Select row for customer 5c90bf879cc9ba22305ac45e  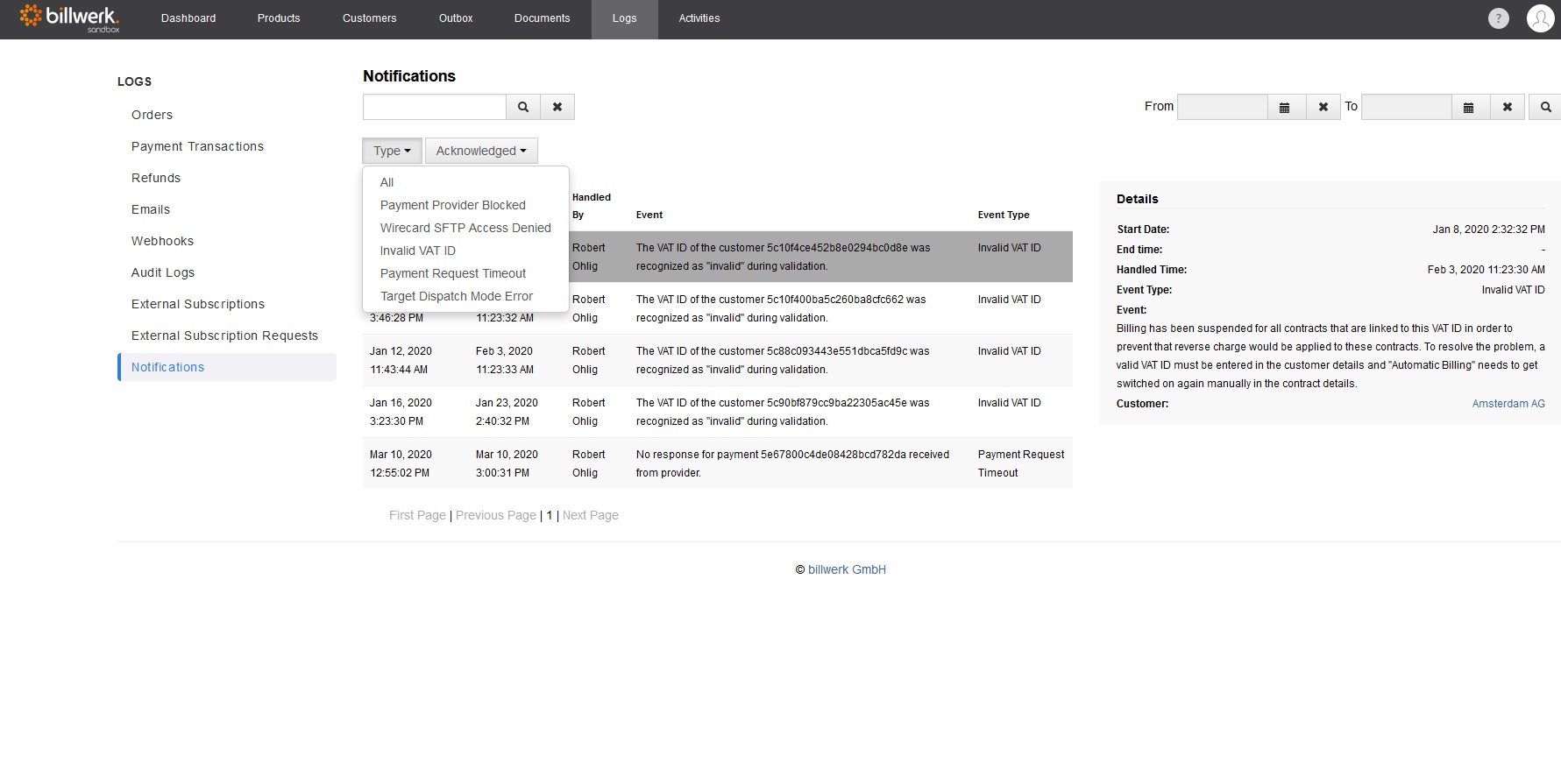tap(718, 412)
